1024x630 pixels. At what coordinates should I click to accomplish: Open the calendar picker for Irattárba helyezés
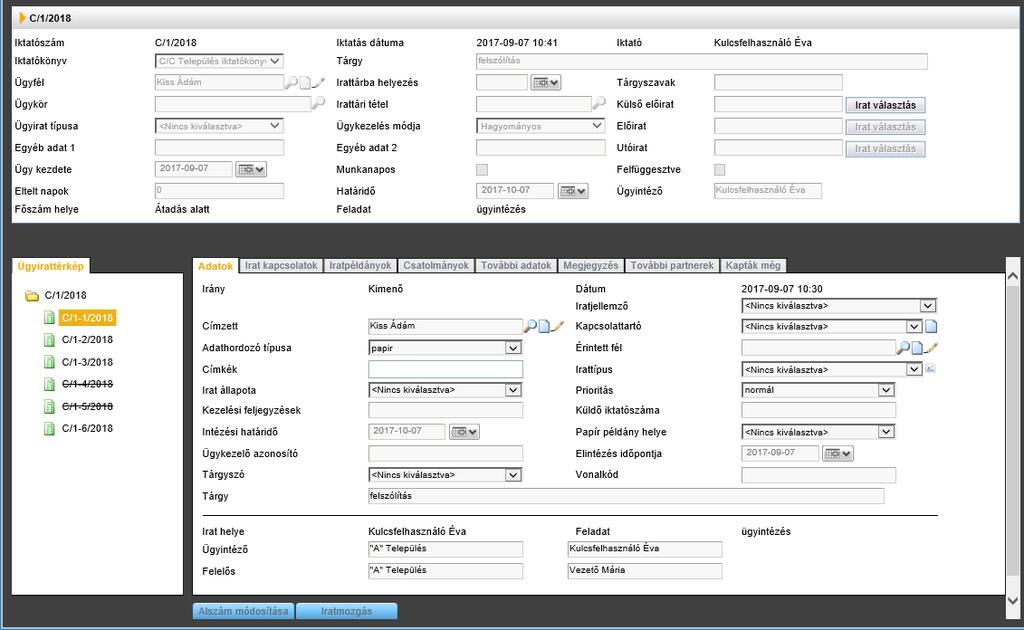point(545,82)
